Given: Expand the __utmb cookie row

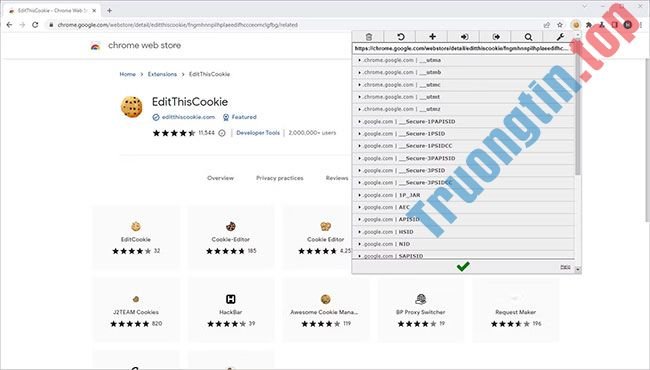Looking at the screenshot, I should click(464, 73).
